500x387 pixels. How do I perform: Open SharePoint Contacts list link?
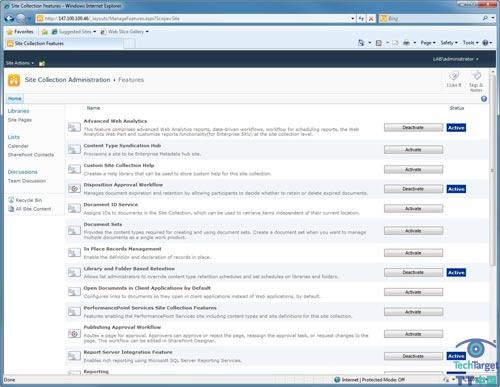pyautogui.click(x=31, y=155)
